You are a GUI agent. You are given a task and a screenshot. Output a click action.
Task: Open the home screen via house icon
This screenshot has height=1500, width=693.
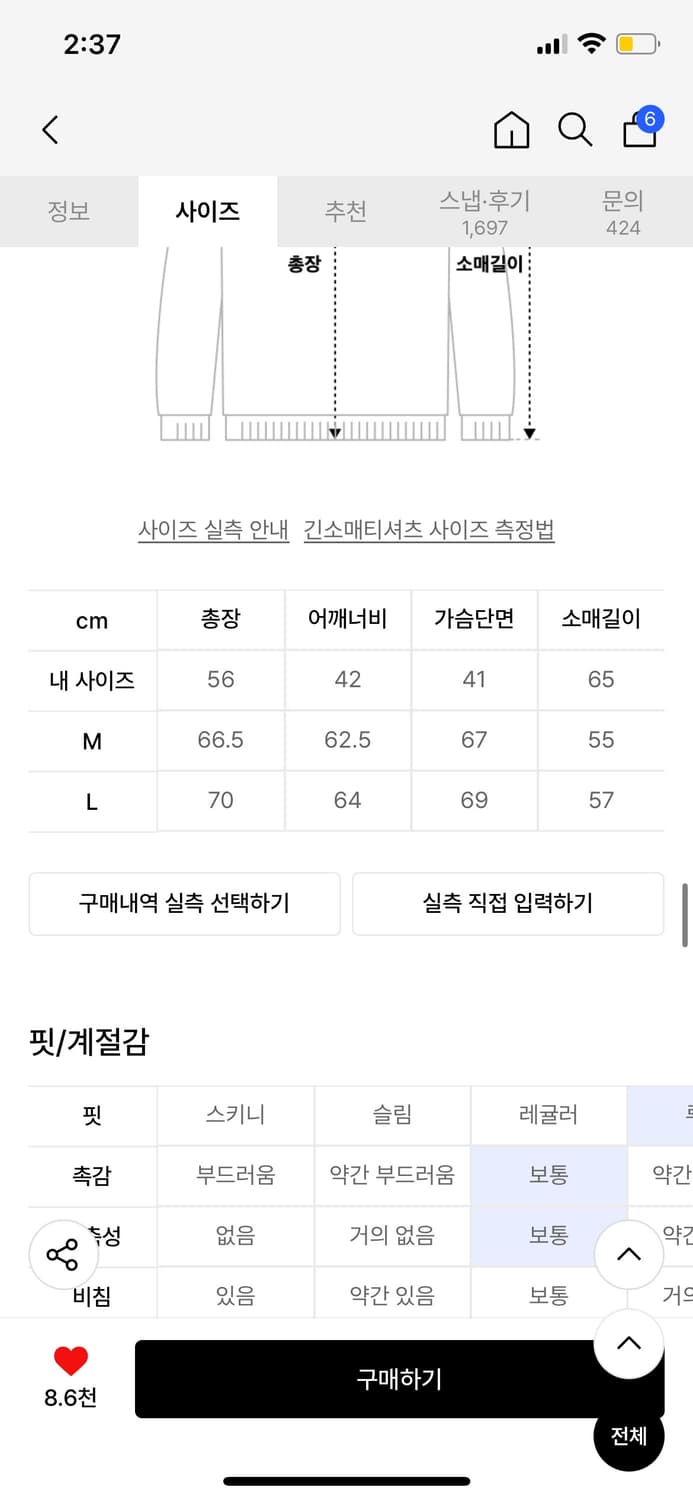[x=512, y=129]
